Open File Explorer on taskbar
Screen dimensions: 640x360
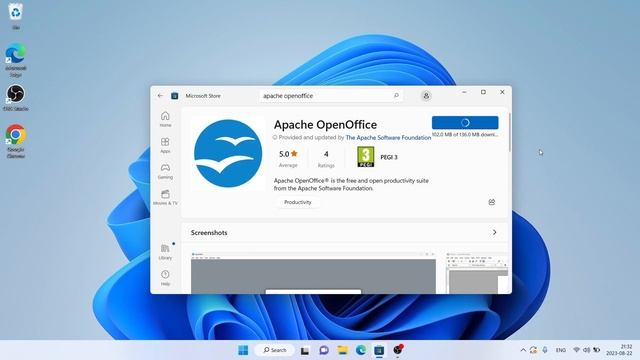[342, 350]
